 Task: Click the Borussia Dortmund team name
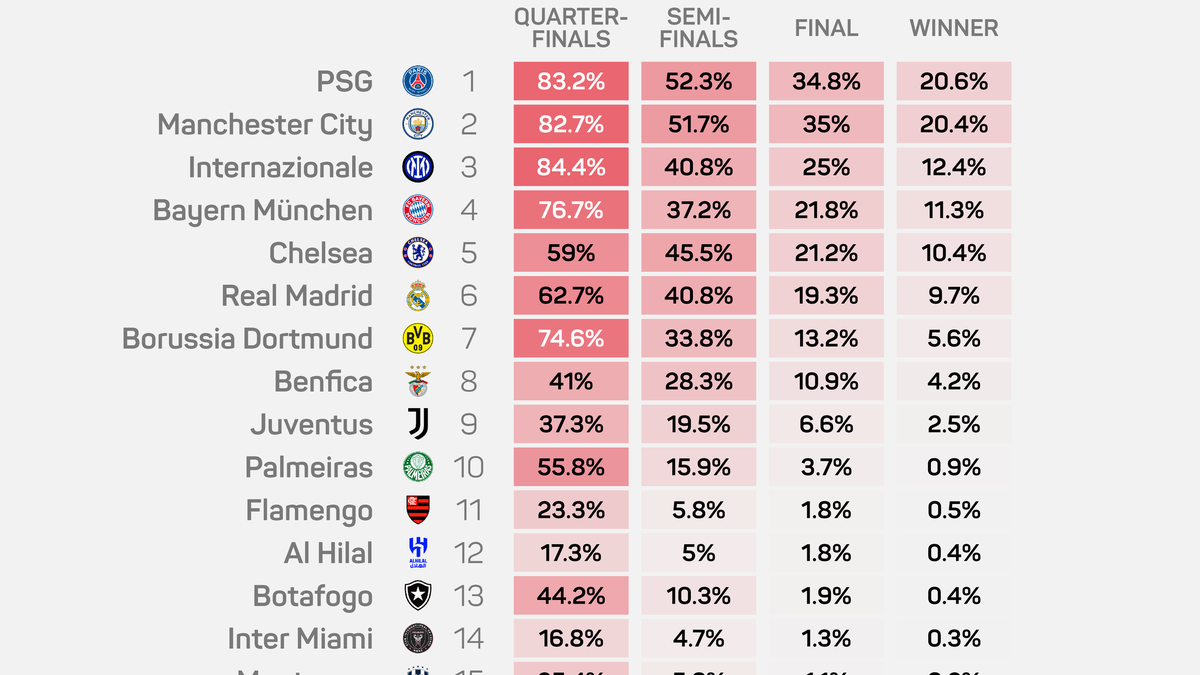click(247, 339)
